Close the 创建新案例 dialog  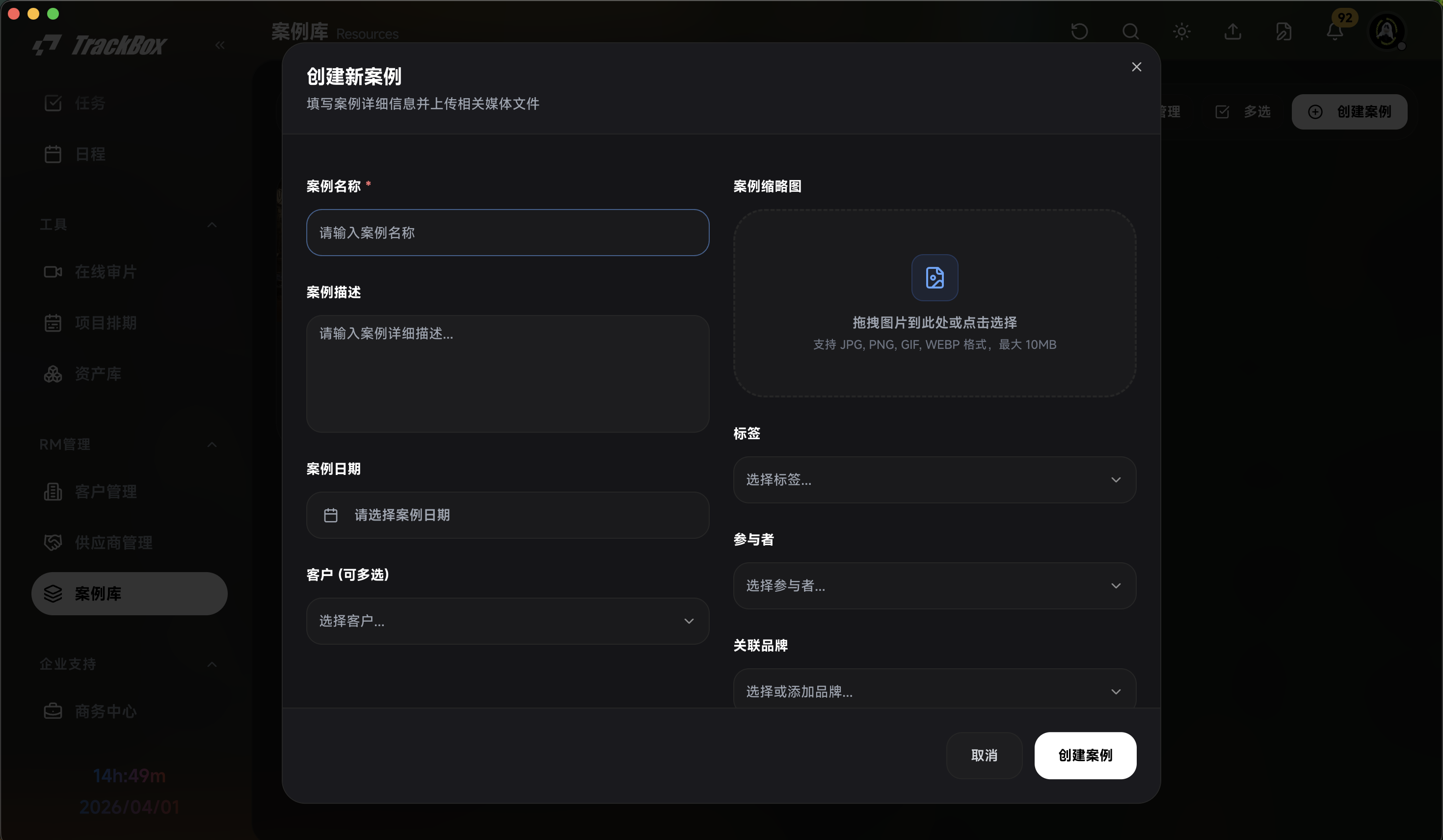pyautogui.click(x=1136, y=67)
